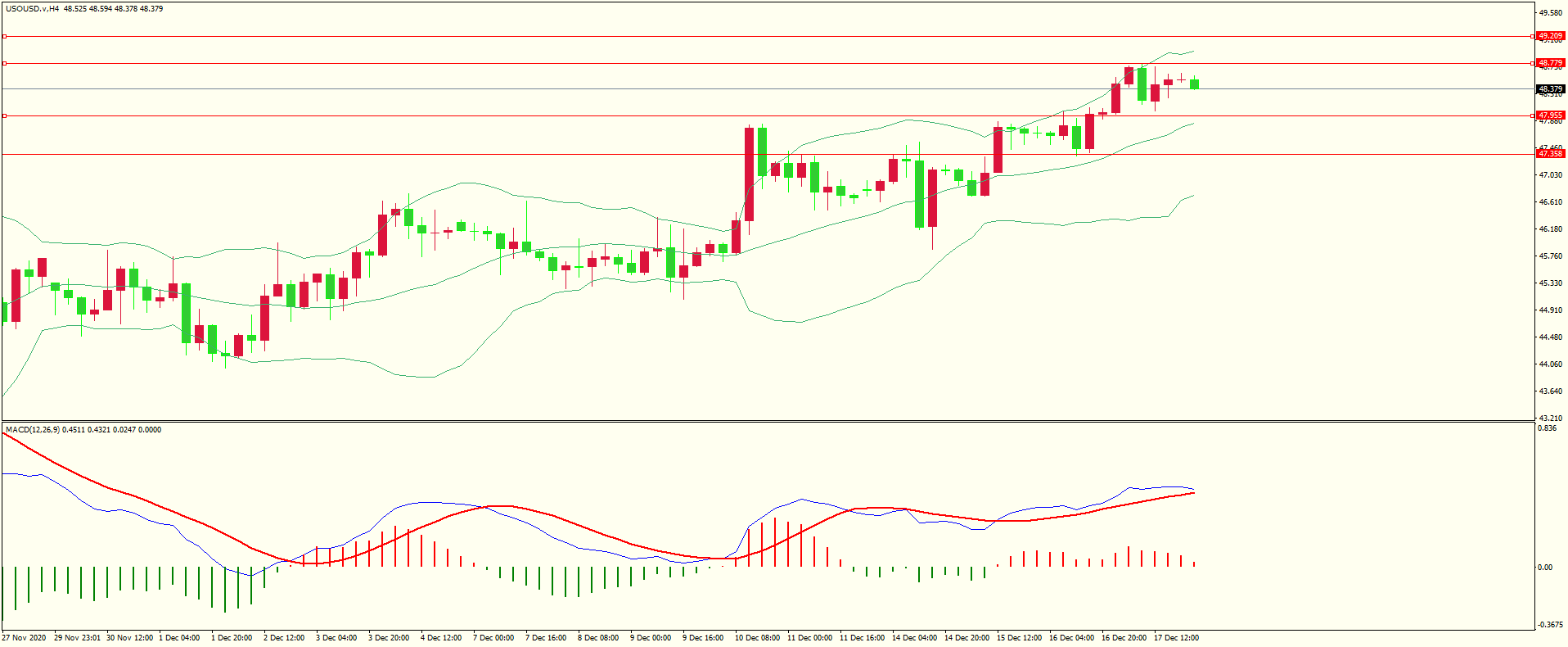Click the 11 Dec 00:00 time label
The width and height of the screenshot is (1568, 647).
809,638
